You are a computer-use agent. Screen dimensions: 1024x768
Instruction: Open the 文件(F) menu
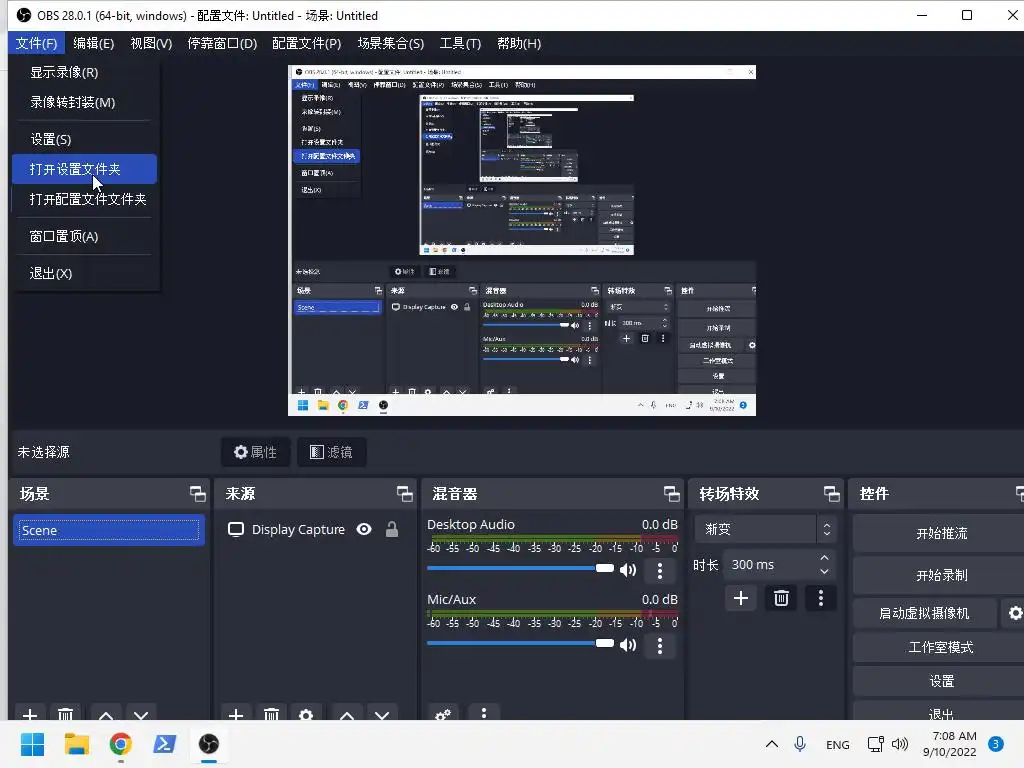[37, 43]
